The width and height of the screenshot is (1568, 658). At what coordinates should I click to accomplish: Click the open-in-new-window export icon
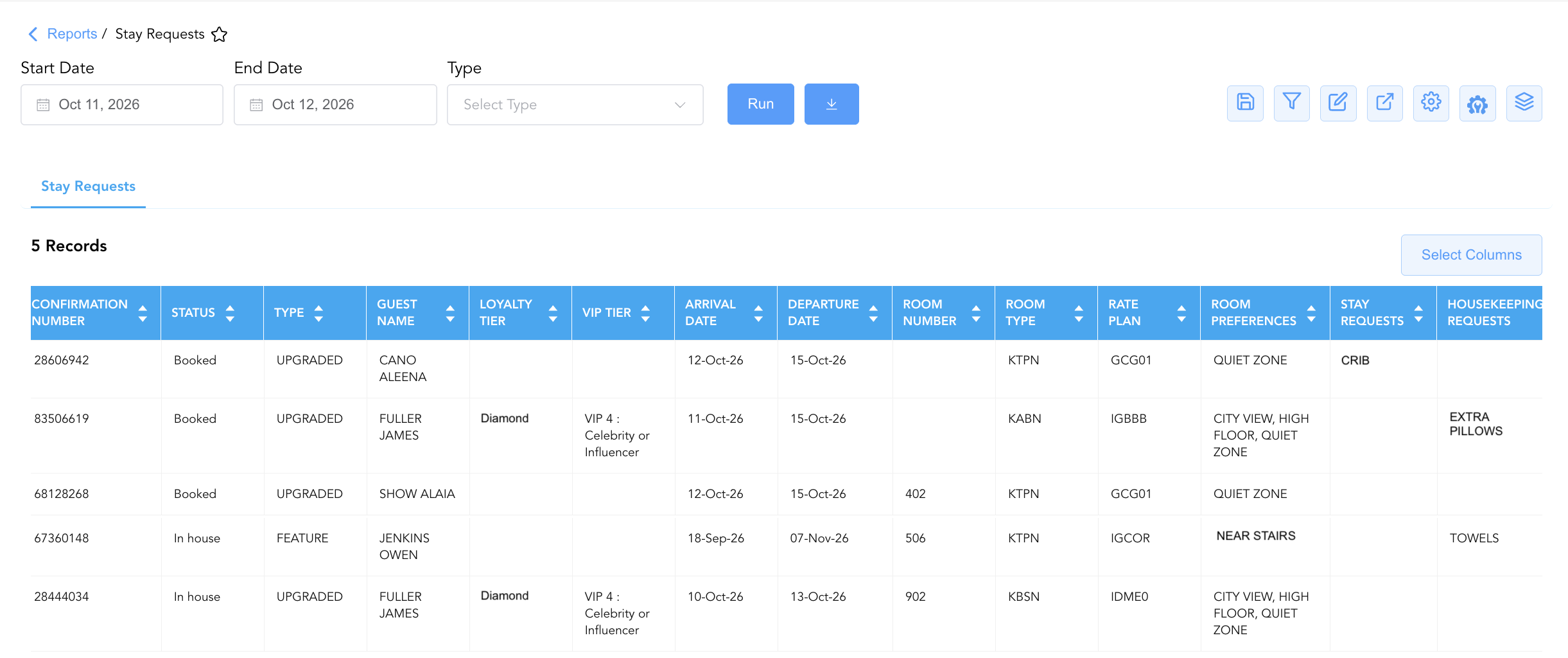tap(1385, 103)
